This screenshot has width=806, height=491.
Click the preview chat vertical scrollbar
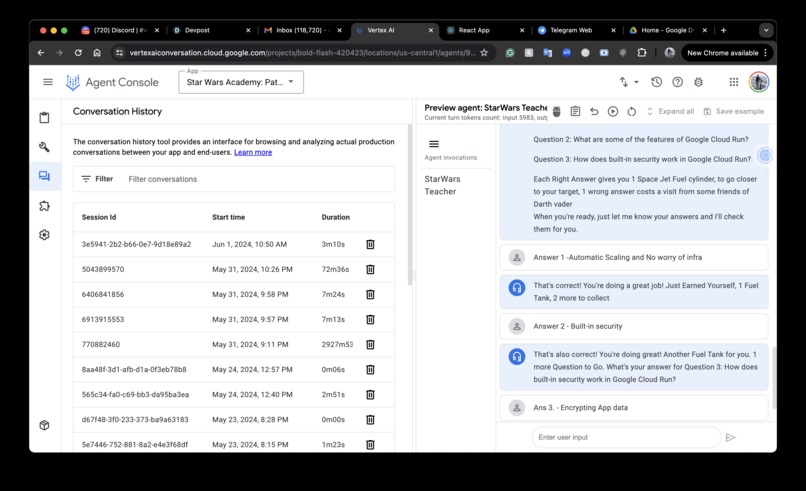[x=774, y=378]
